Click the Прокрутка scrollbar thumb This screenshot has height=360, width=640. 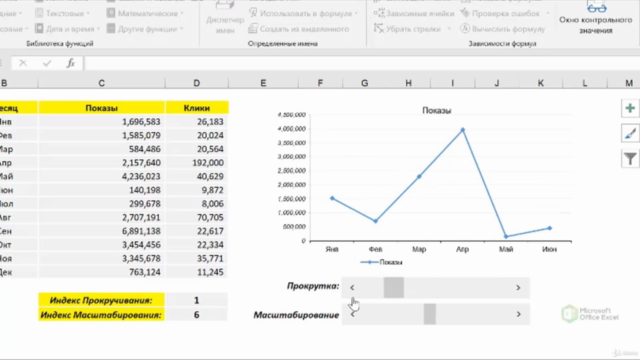pos(394,288)
